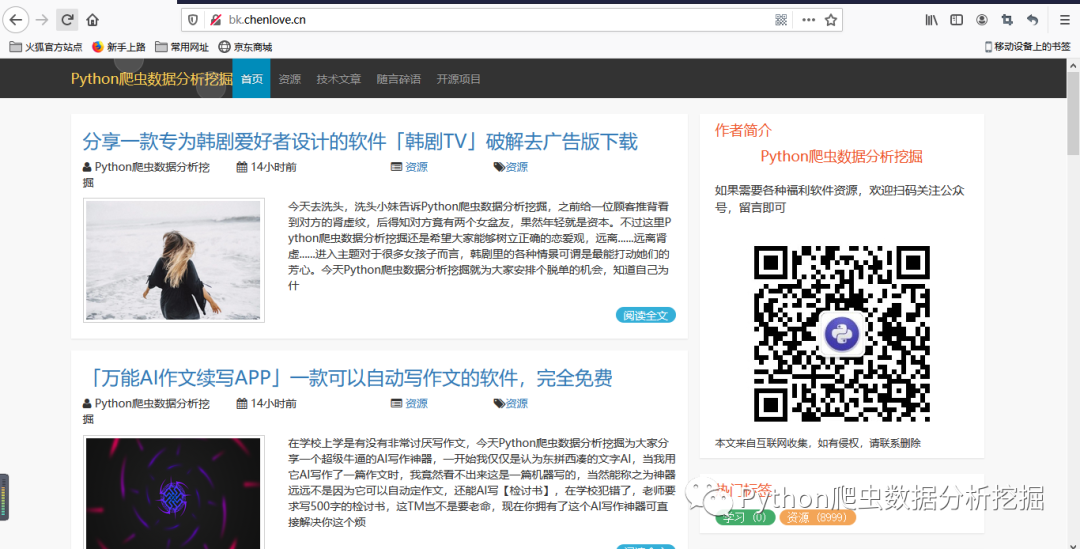Open the dark purple spiral thumbnail

[174, 492]
